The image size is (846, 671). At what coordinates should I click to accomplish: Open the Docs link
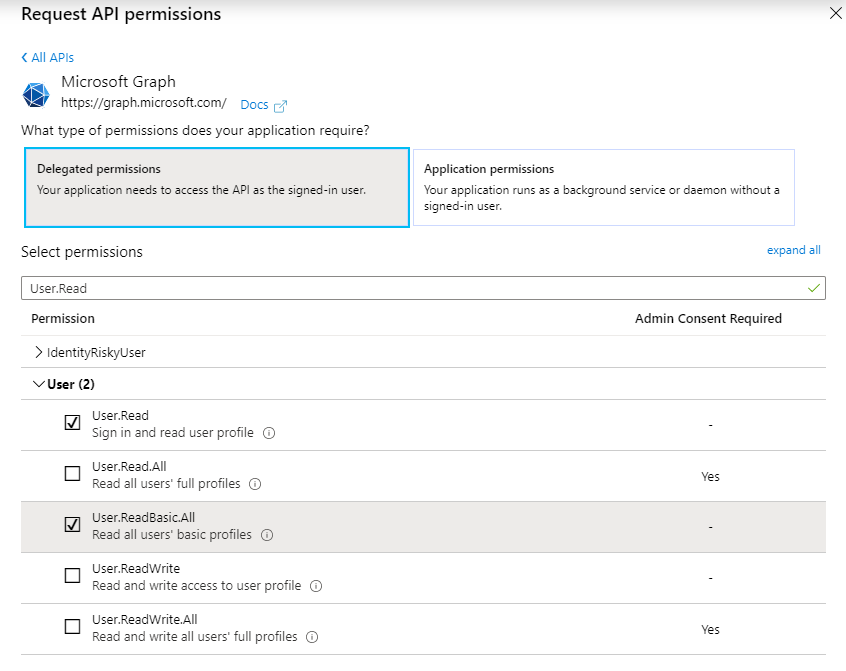coord(254,105)
